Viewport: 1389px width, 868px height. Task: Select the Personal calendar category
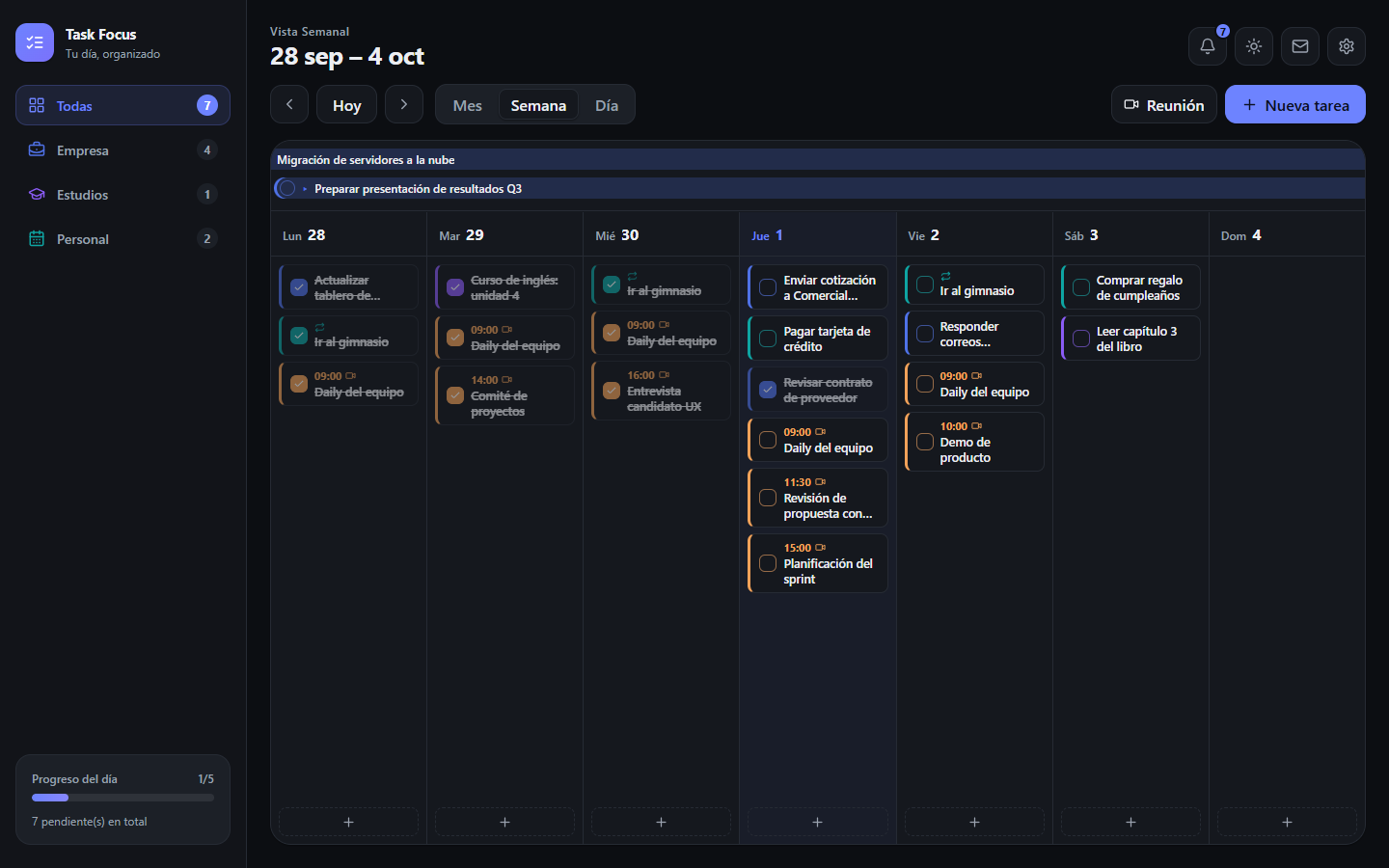click(x=123, y=239)
